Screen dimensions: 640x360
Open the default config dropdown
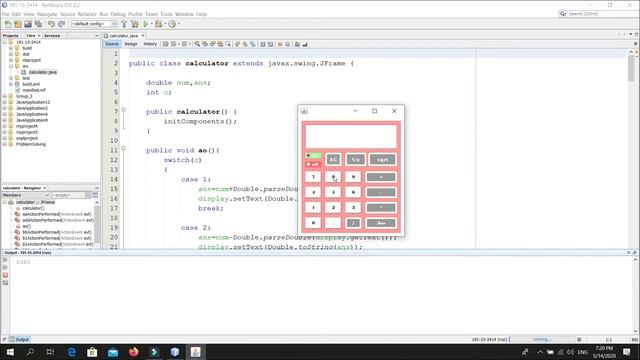94,24
